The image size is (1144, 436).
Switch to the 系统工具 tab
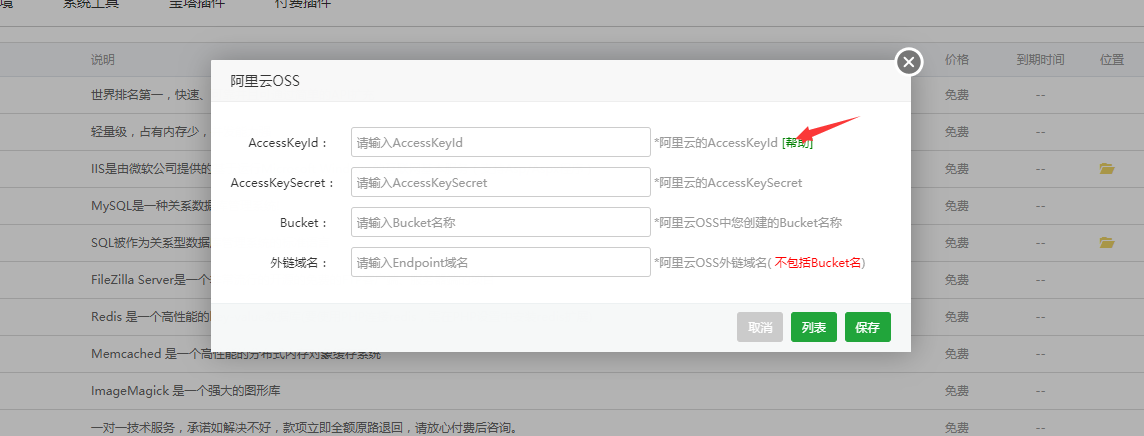click(x=90, y=4)
